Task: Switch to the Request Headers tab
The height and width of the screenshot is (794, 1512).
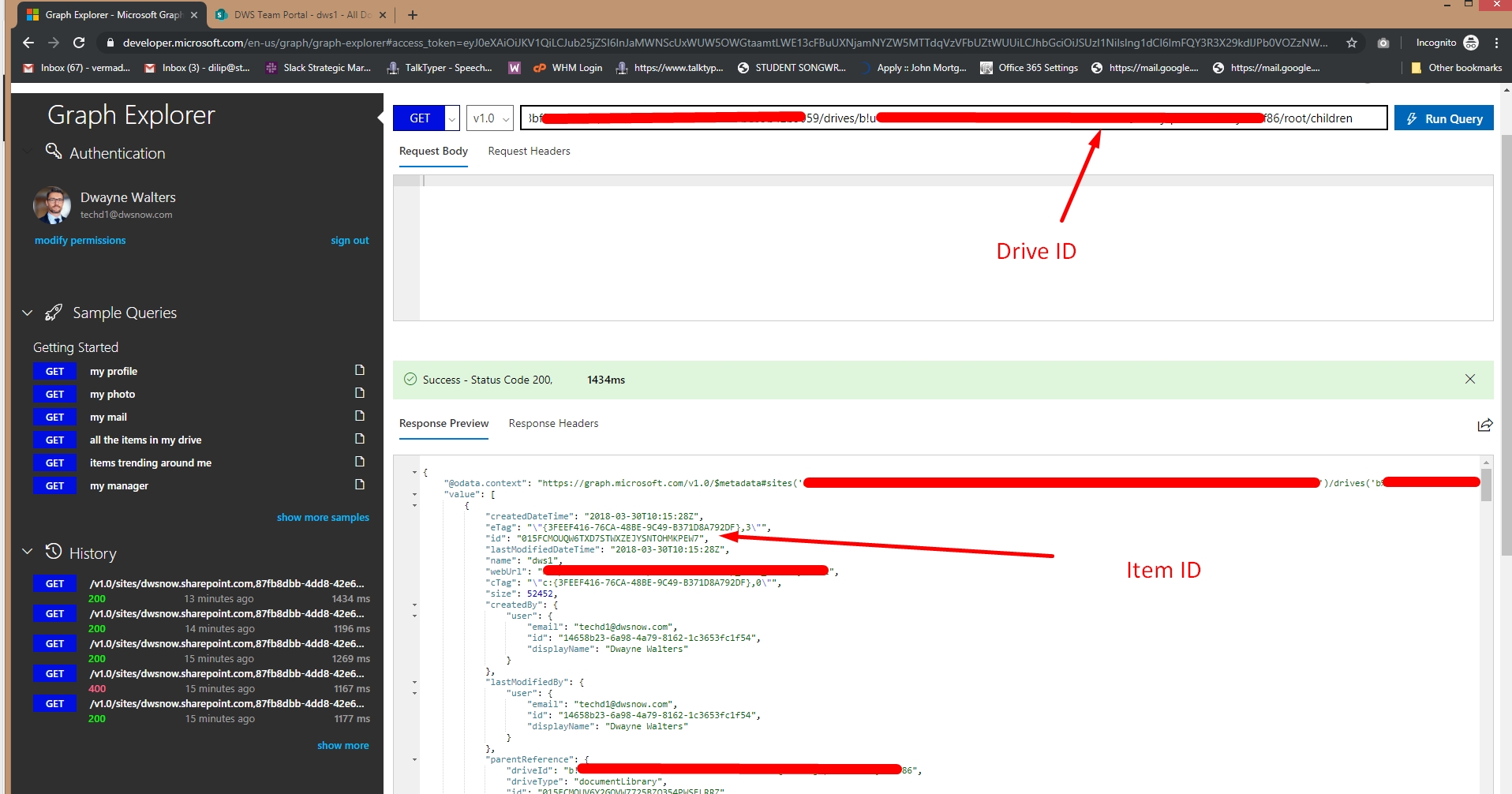Action: 529,151
